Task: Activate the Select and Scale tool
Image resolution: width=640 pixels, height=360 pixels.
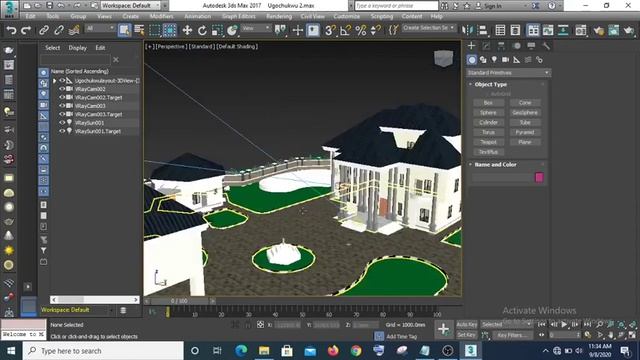Action: pyautogui.click(x=217, y=30)
